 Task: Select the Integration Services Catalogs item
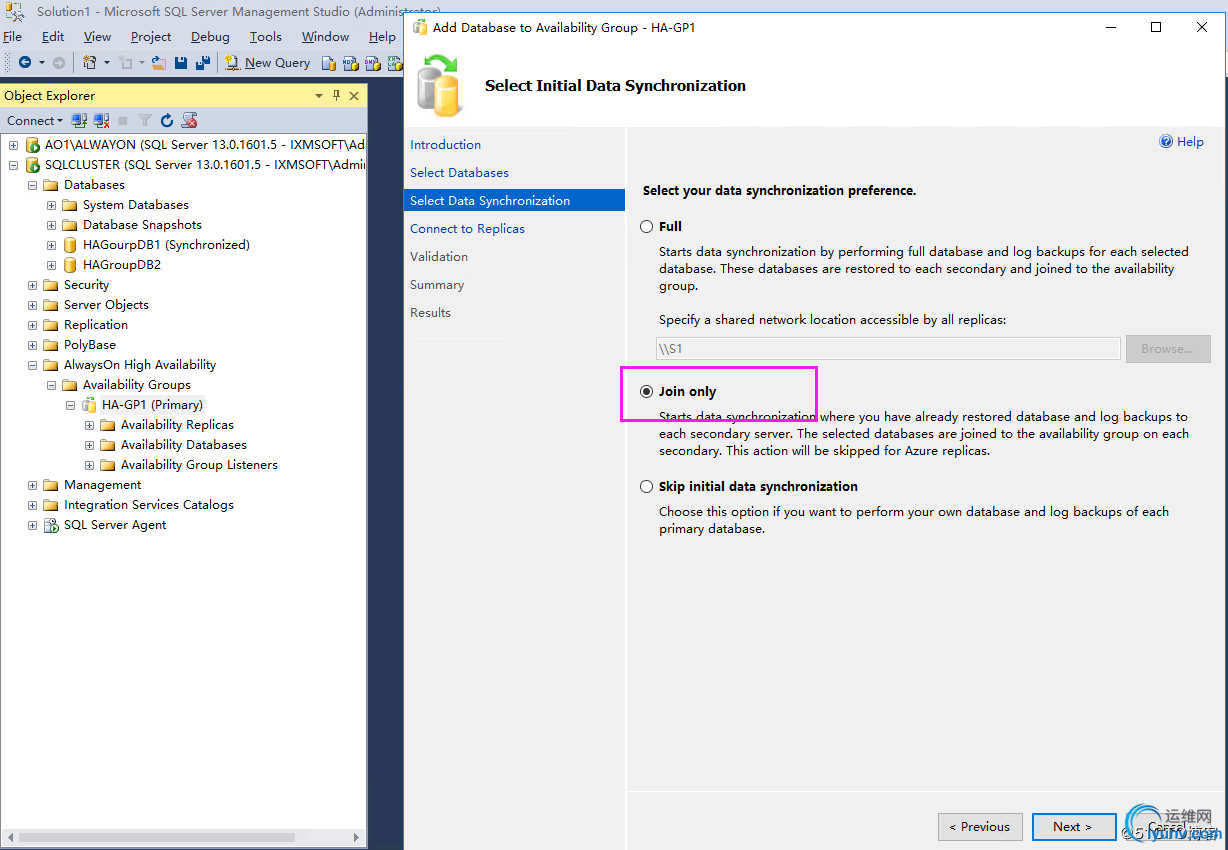tap(148, 504)
